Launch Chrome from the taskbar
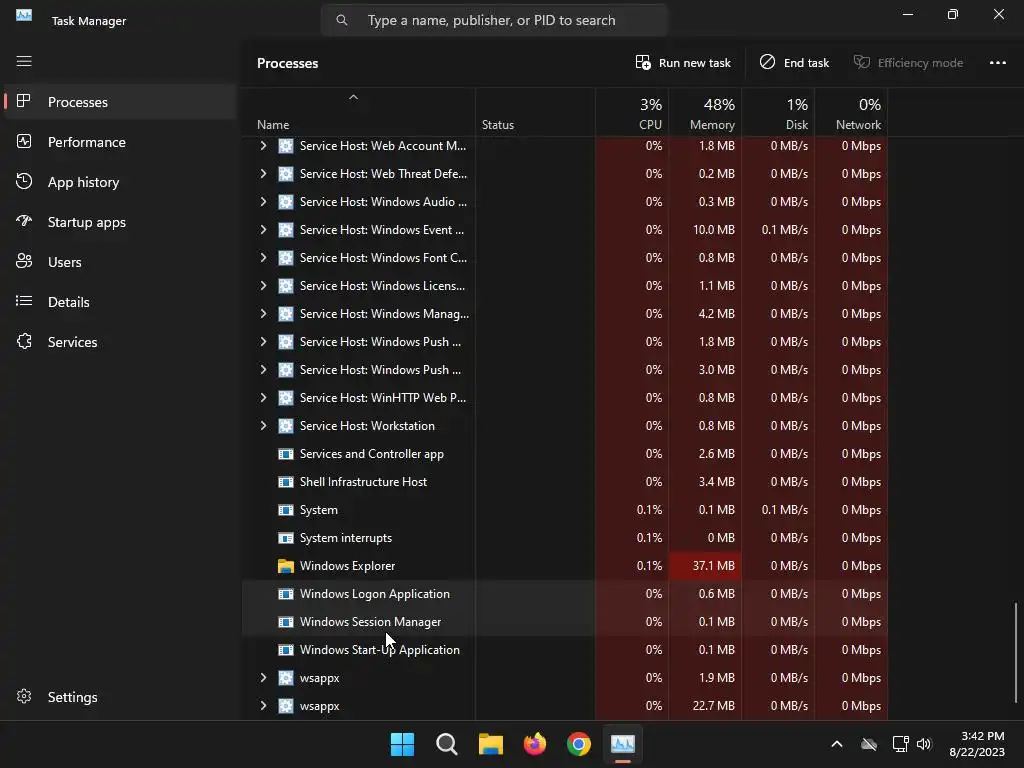Image resolution: width=1024 pixels, height=768 pixels. (579, 744)
